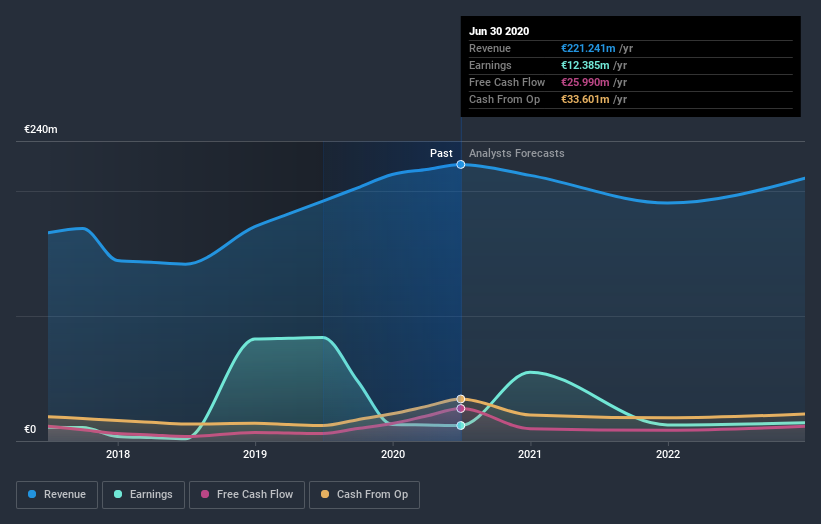Click the €33.601m cash from op value
This screenshot has width=821, height=524.
(x=585, y=99)
